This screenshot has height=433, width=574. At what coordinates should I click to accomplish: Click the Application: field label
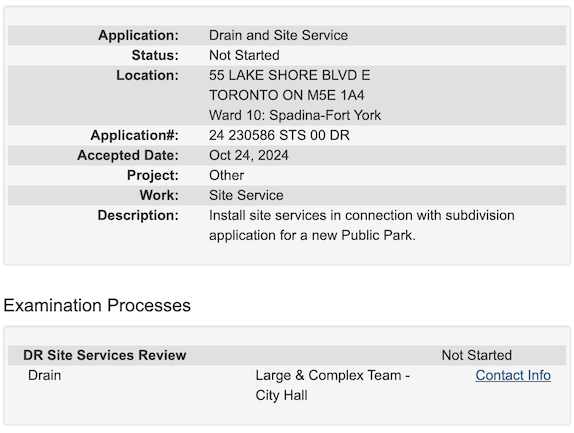138,36
